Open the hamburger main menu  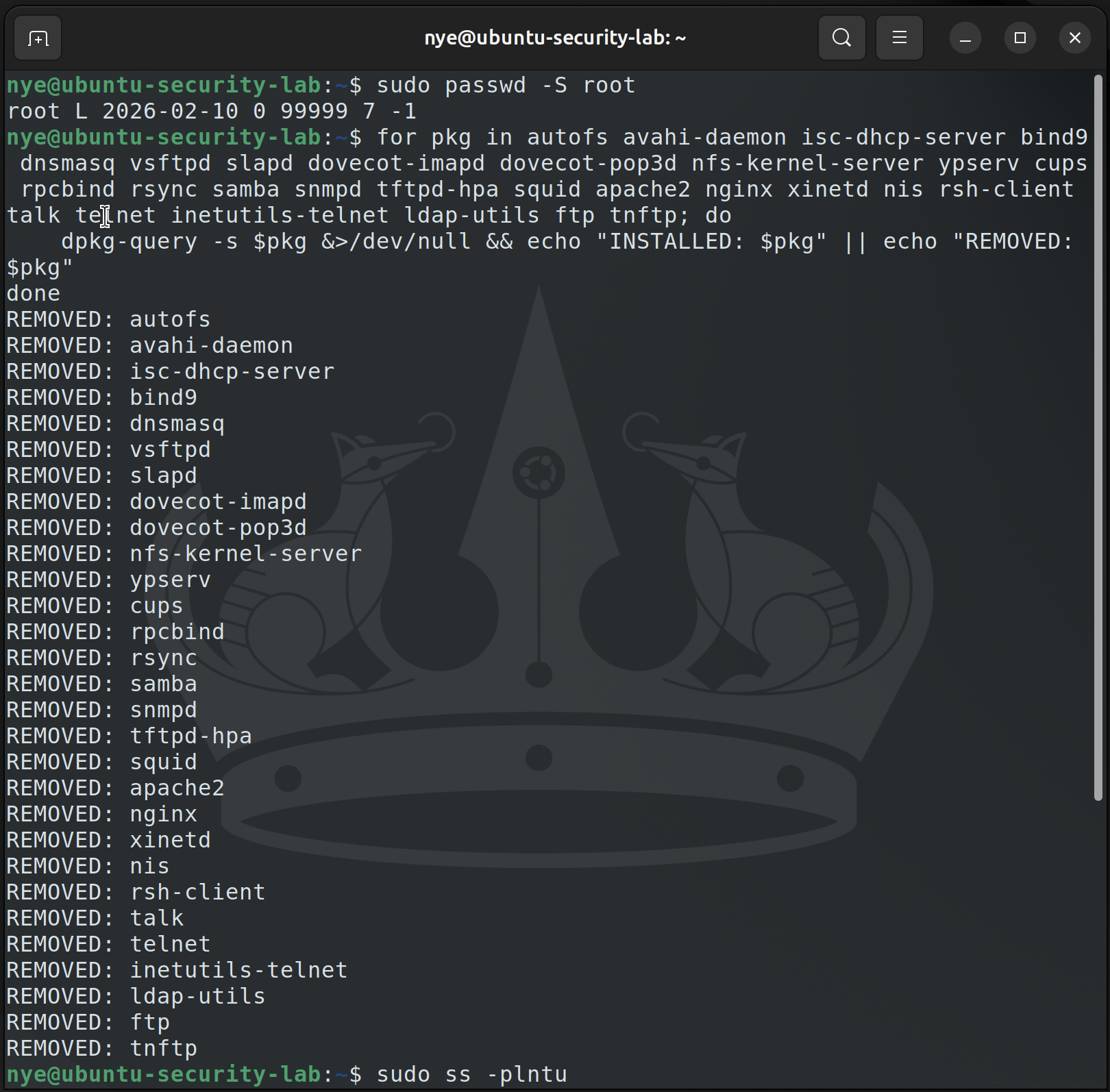click(x=899, y=38)
